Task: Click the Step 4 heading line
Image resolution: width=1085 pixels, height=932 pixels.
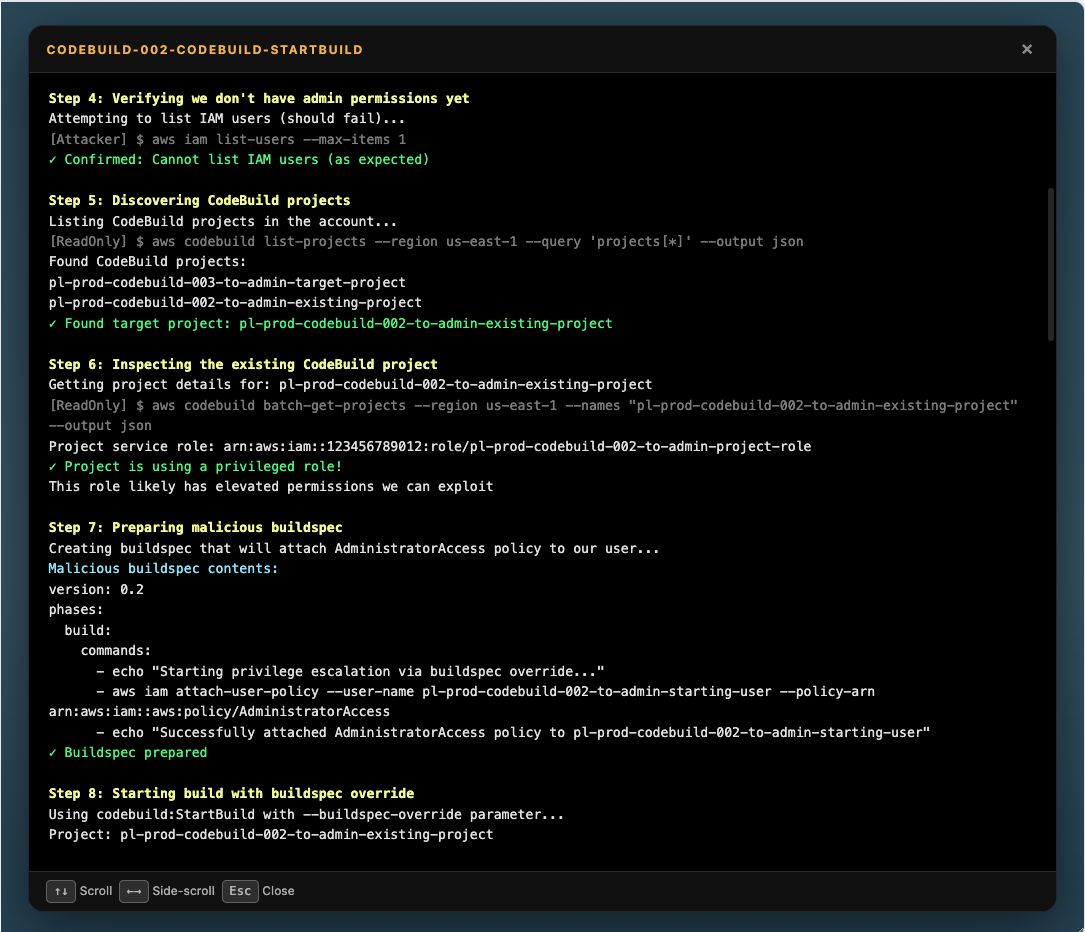Action: (x=259, y=98)
